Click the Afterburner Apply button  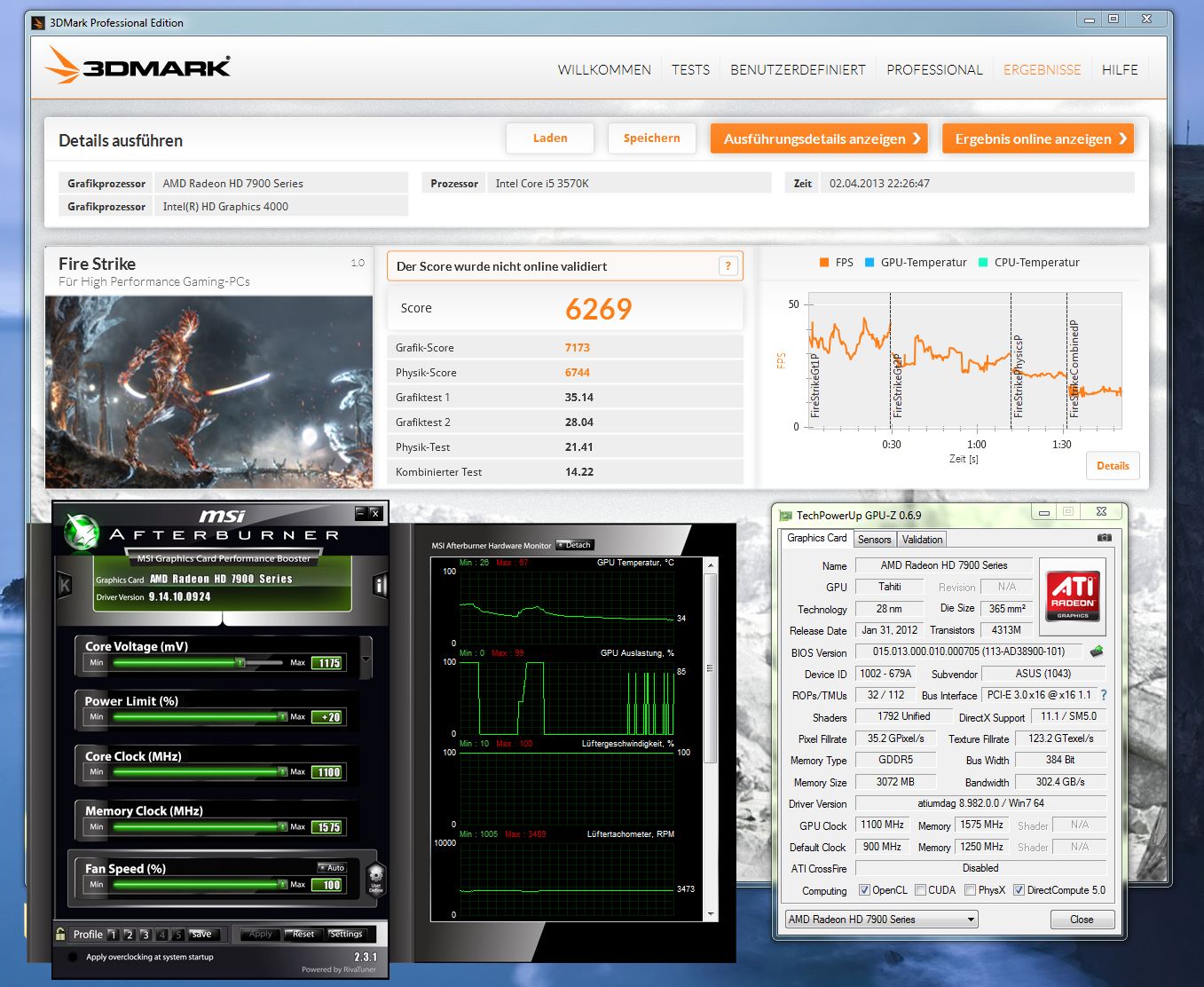click(261, 934)
